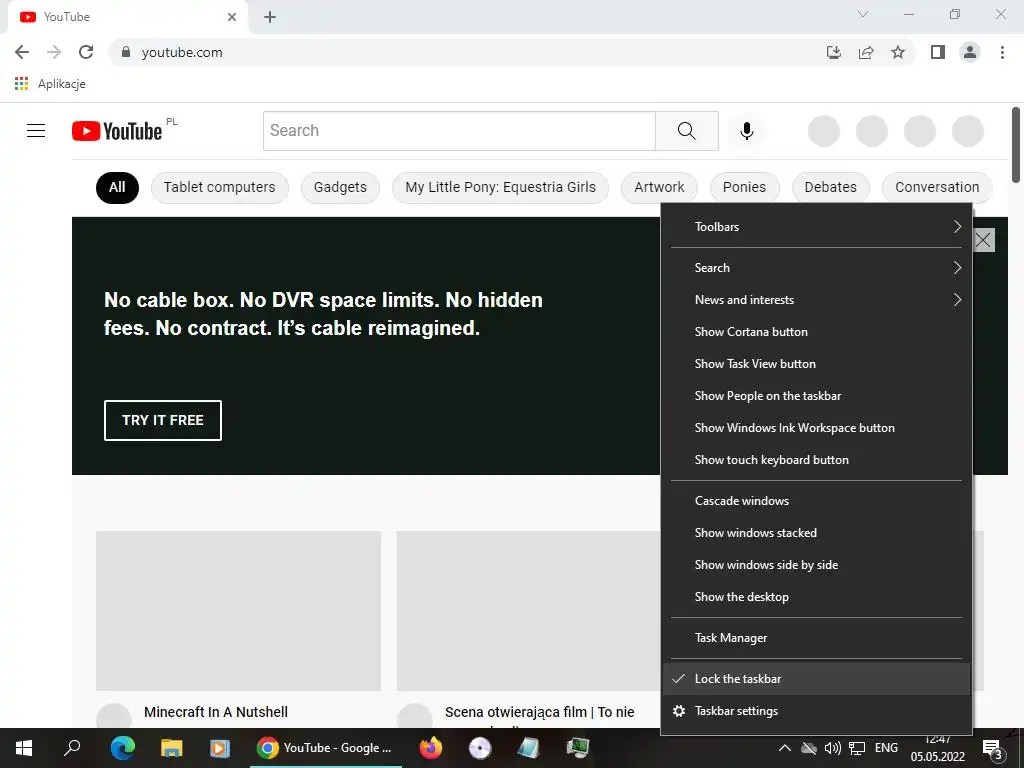Click the taskbar search magnifier

tap(72, 748)
